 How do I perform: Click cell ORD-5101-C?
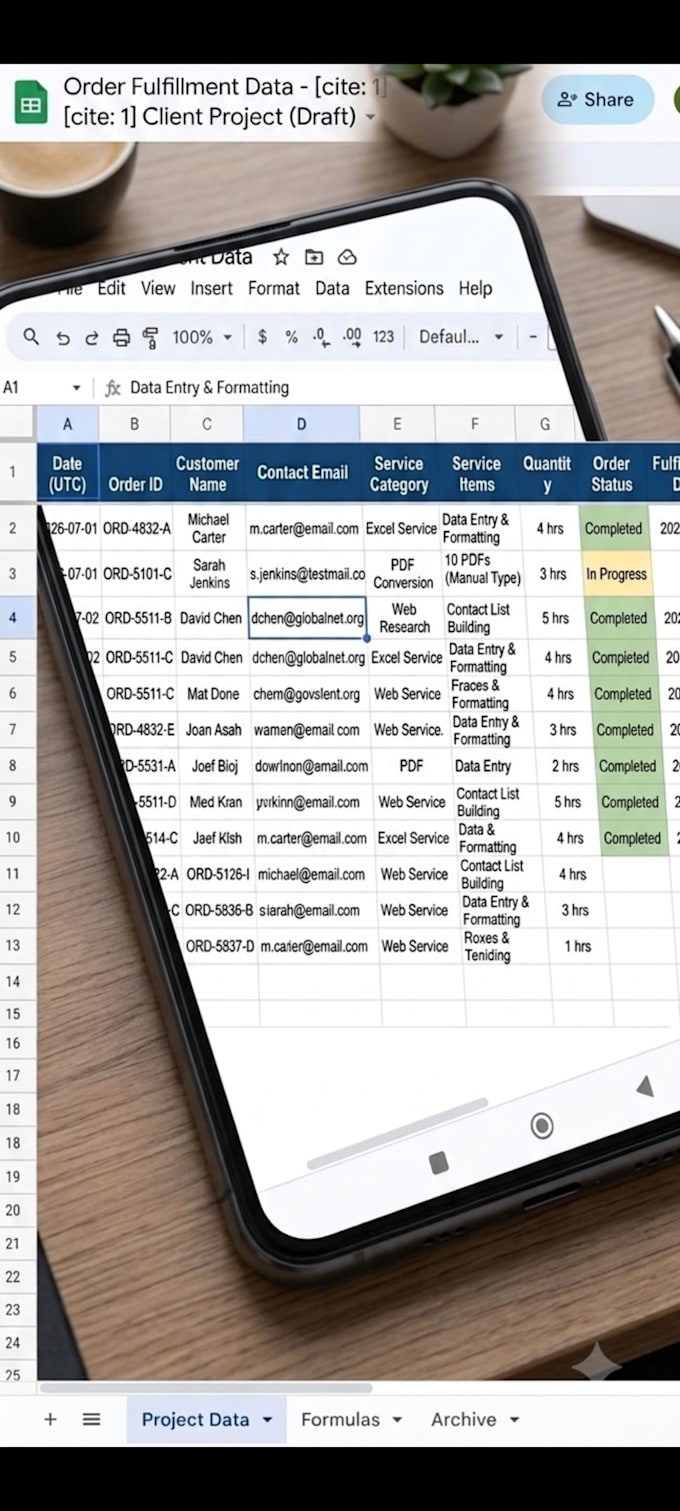(x=137, y=574)
